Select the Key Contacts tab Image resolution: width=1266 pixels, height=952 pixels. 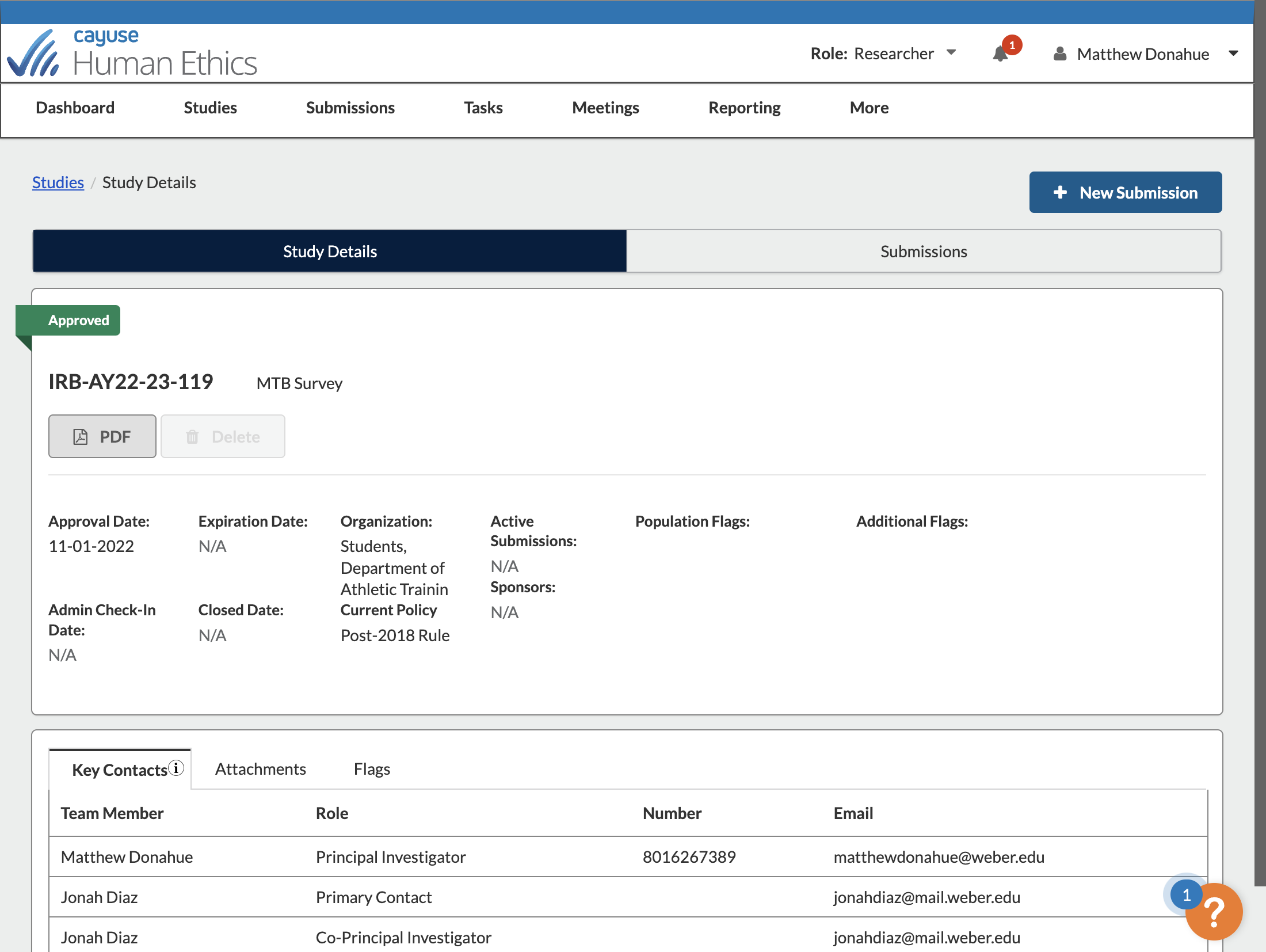120,769
